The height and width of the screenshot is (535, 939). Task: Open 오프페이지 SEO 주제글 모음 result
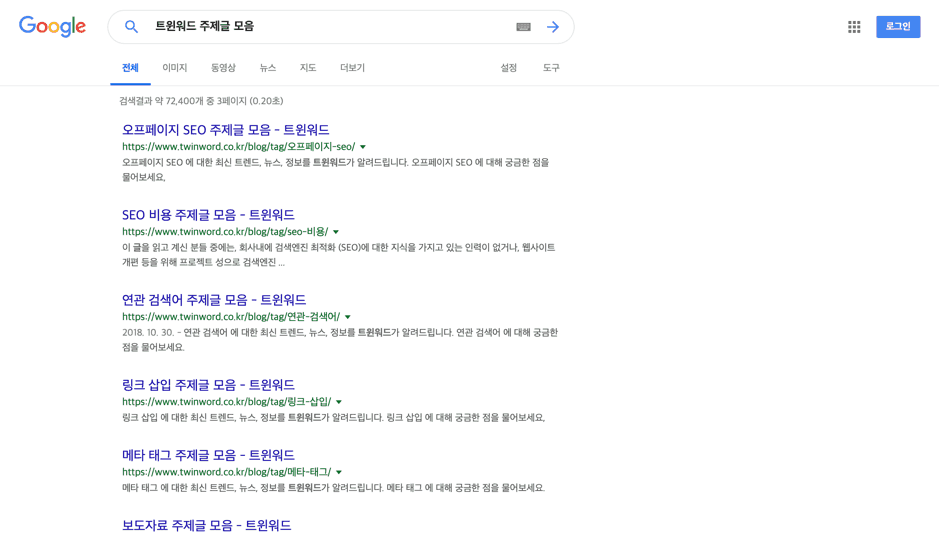226,129
